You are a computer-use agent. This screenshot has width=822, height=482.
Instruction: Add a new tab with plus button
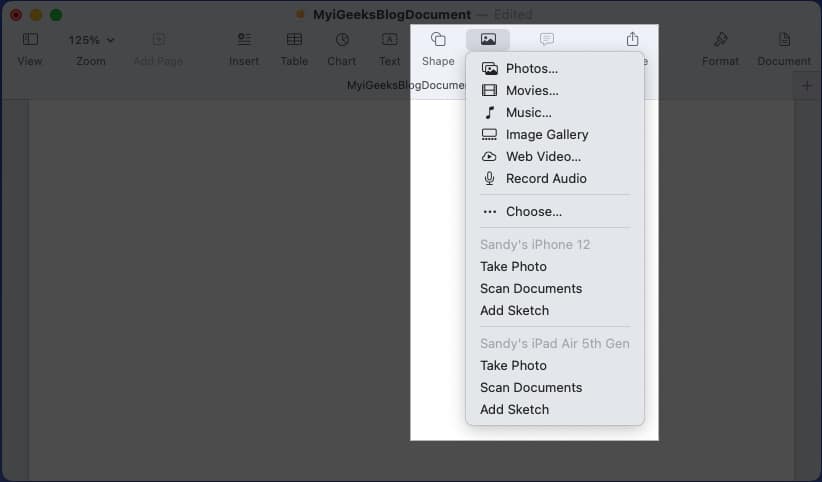(807, 85)
